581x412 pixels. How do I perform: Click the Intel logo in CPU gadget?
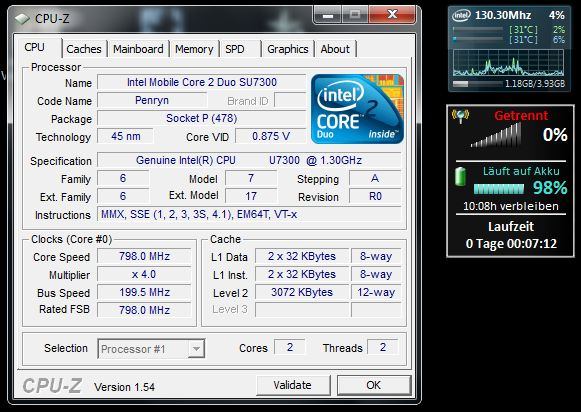[x=461, y=16]
